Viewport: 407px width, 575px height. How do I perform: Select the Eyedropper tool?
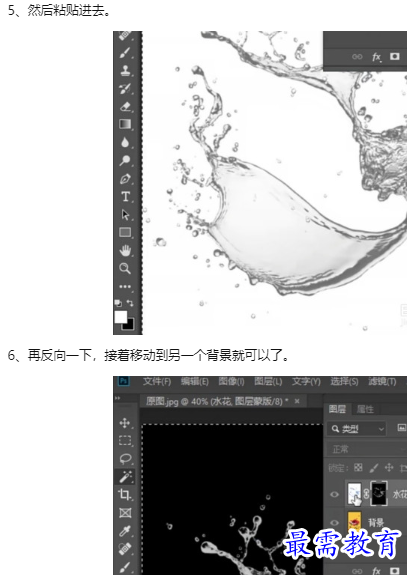tap(125, 531)
